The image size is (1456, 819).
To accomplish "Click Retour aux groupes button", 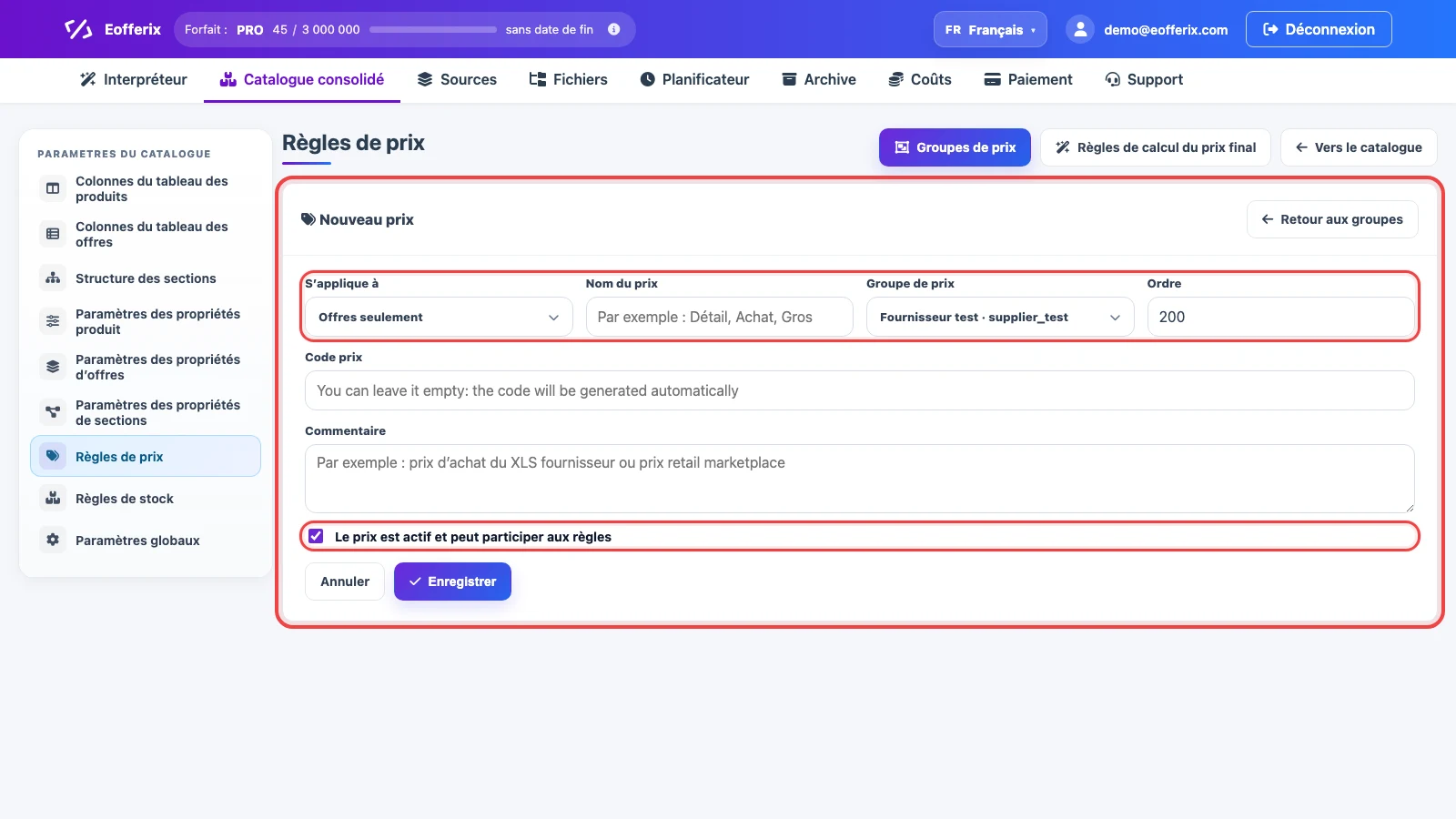I will 1332,219.
